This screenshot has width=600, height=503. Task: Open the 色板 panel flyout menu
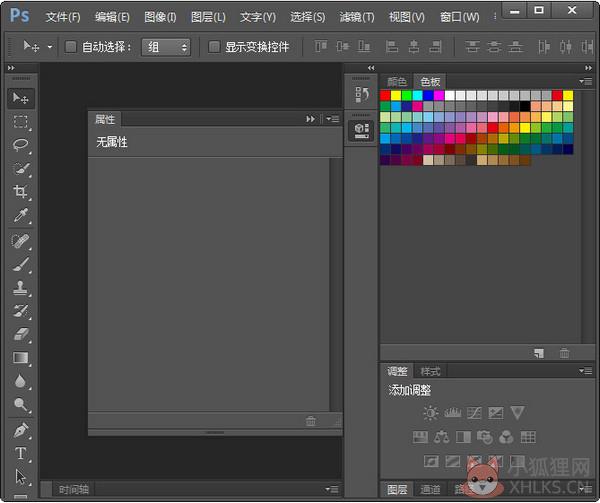point(585,81)
